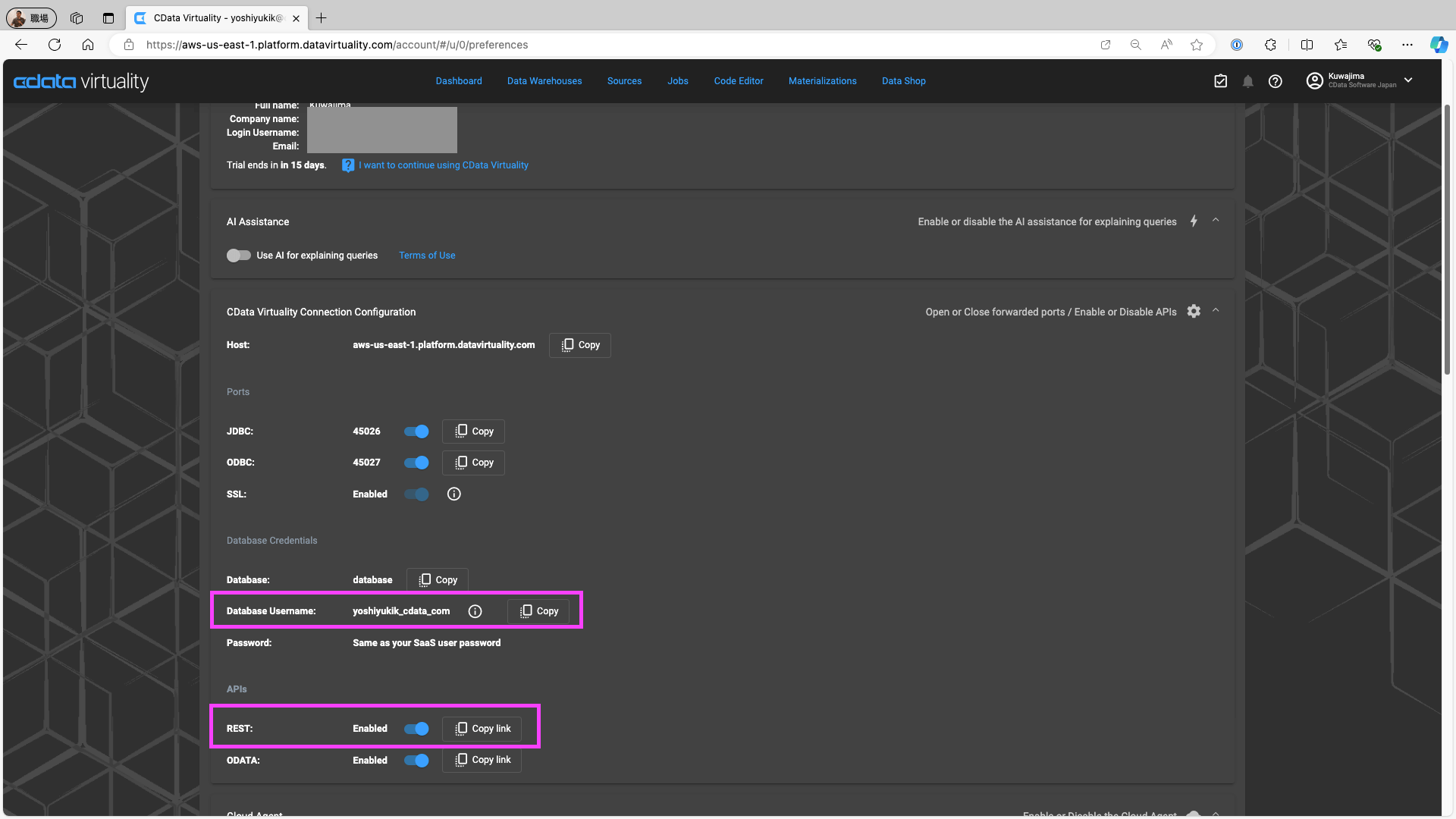Show Database Username details via info icon
This screenshot has width=1456, height=819.
[475, 611]
